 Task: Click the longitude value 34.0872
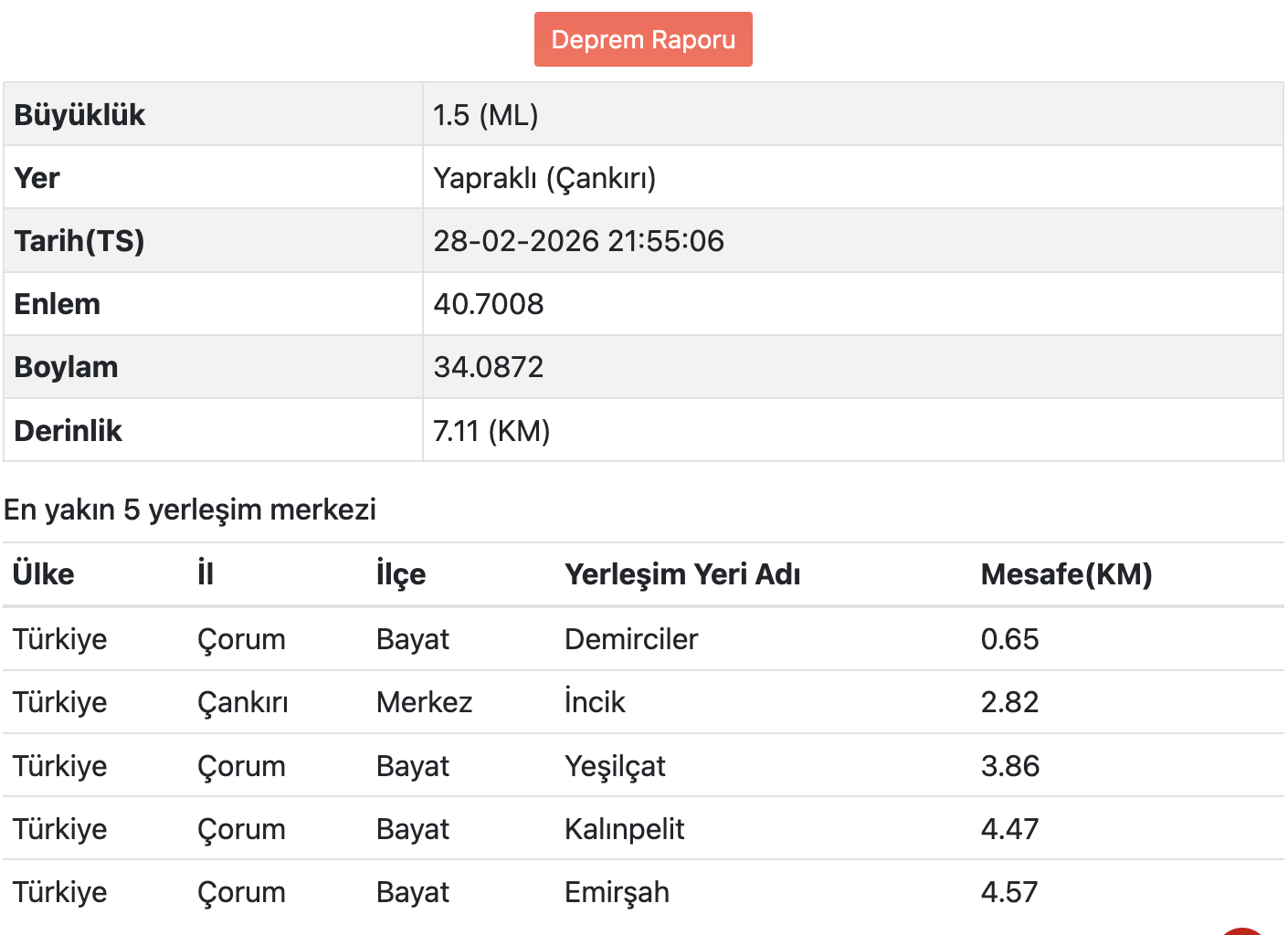click(488, 367)
